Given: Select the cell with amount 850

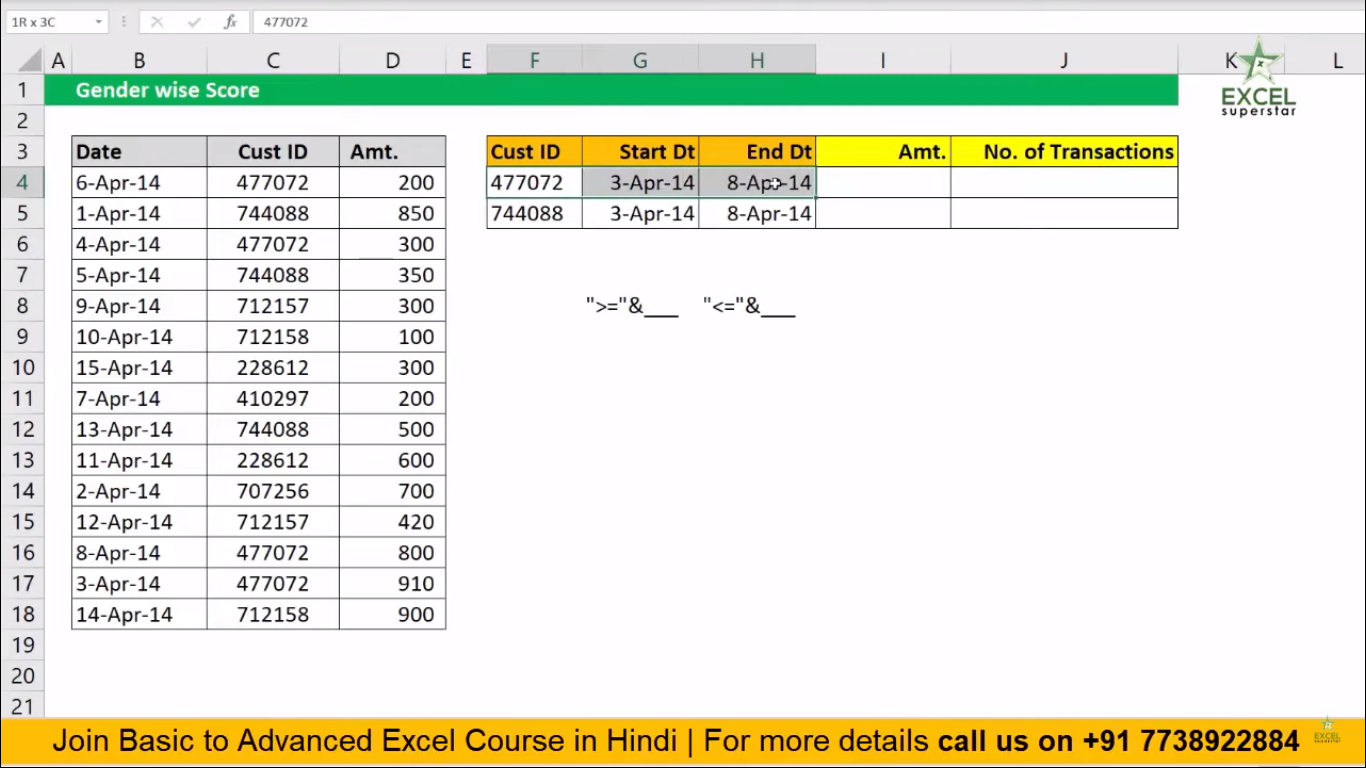Looking at the screenshot, I should [x=392, y=214].
